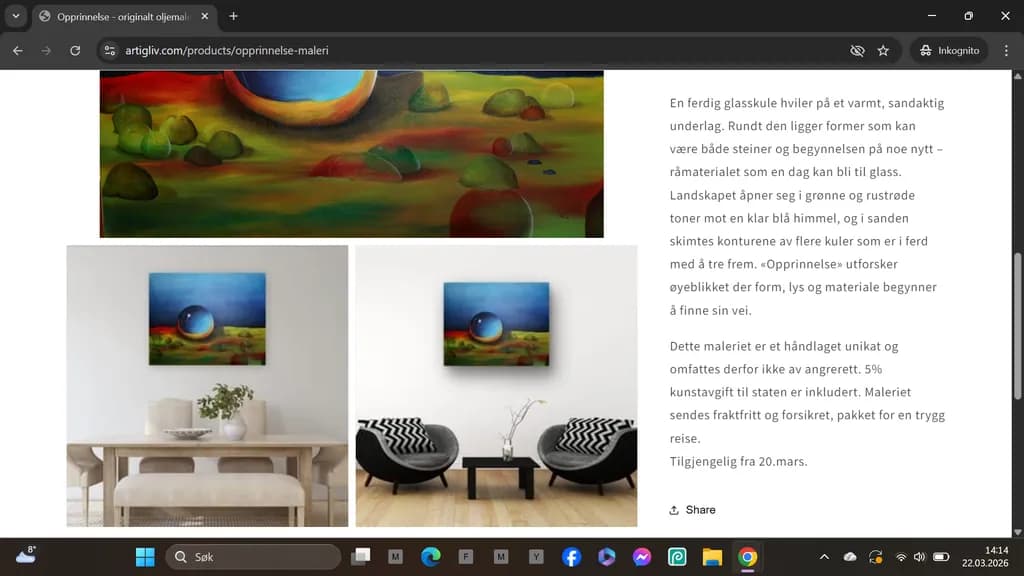Open the Inkognito profile button
Screen dimensions: 1024x576
click(950, 50)
